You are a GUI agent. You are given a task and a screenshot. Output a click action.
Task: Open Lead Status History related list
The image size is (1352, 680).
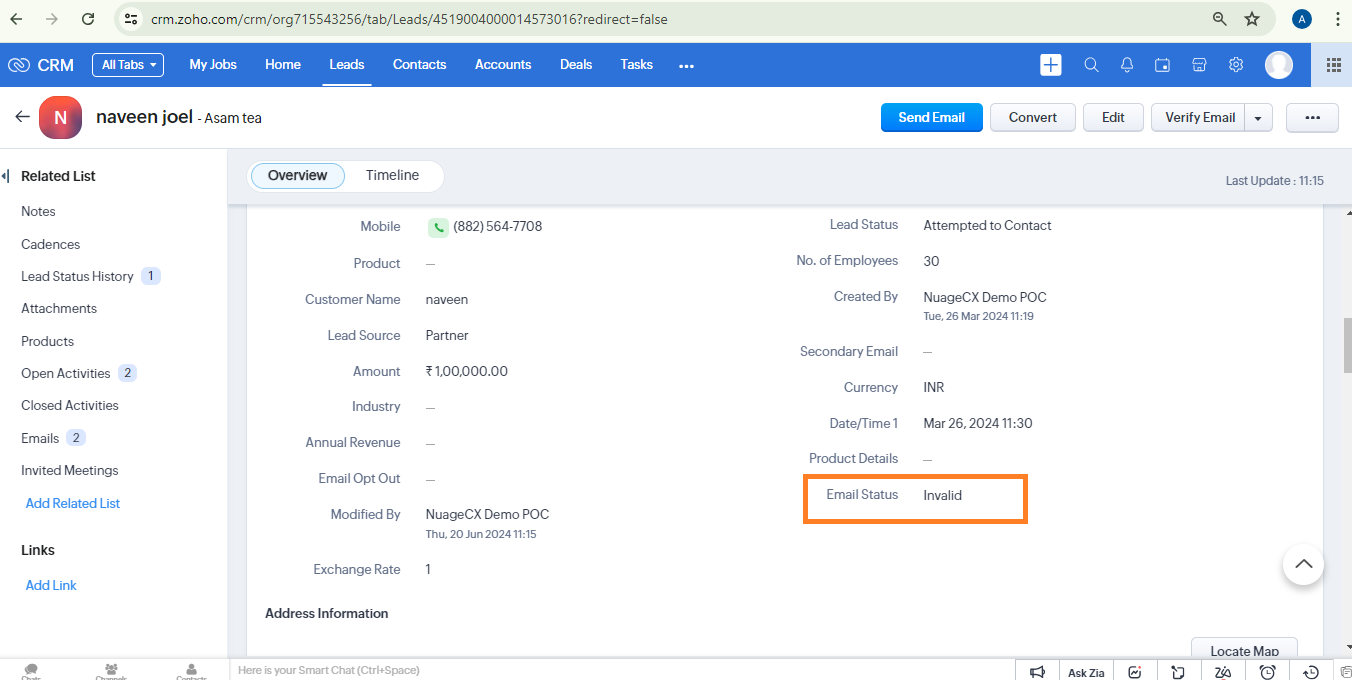(77, 277)
